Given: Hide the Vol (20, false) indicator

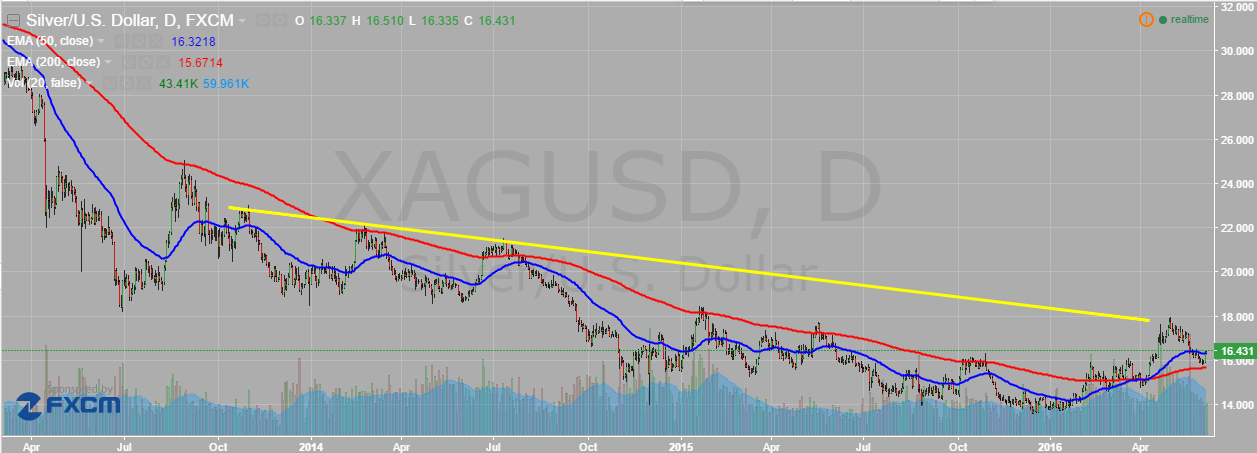Looking at the screenshot, I should tap(110, 83).
